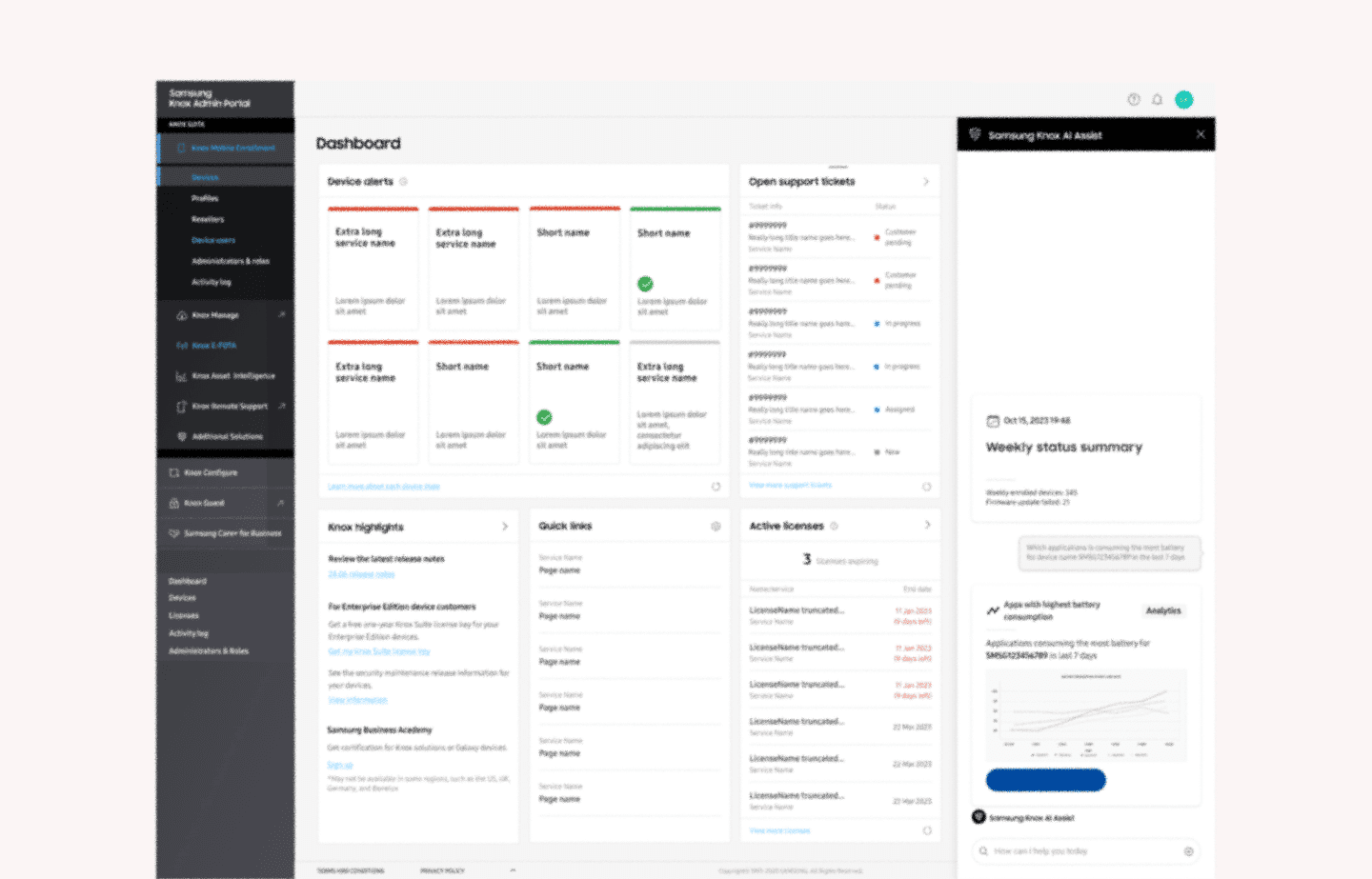Close the Samsung Knox AI Assist panel
Screen dimensions: 1372x879
click(x=1200, y=134)
